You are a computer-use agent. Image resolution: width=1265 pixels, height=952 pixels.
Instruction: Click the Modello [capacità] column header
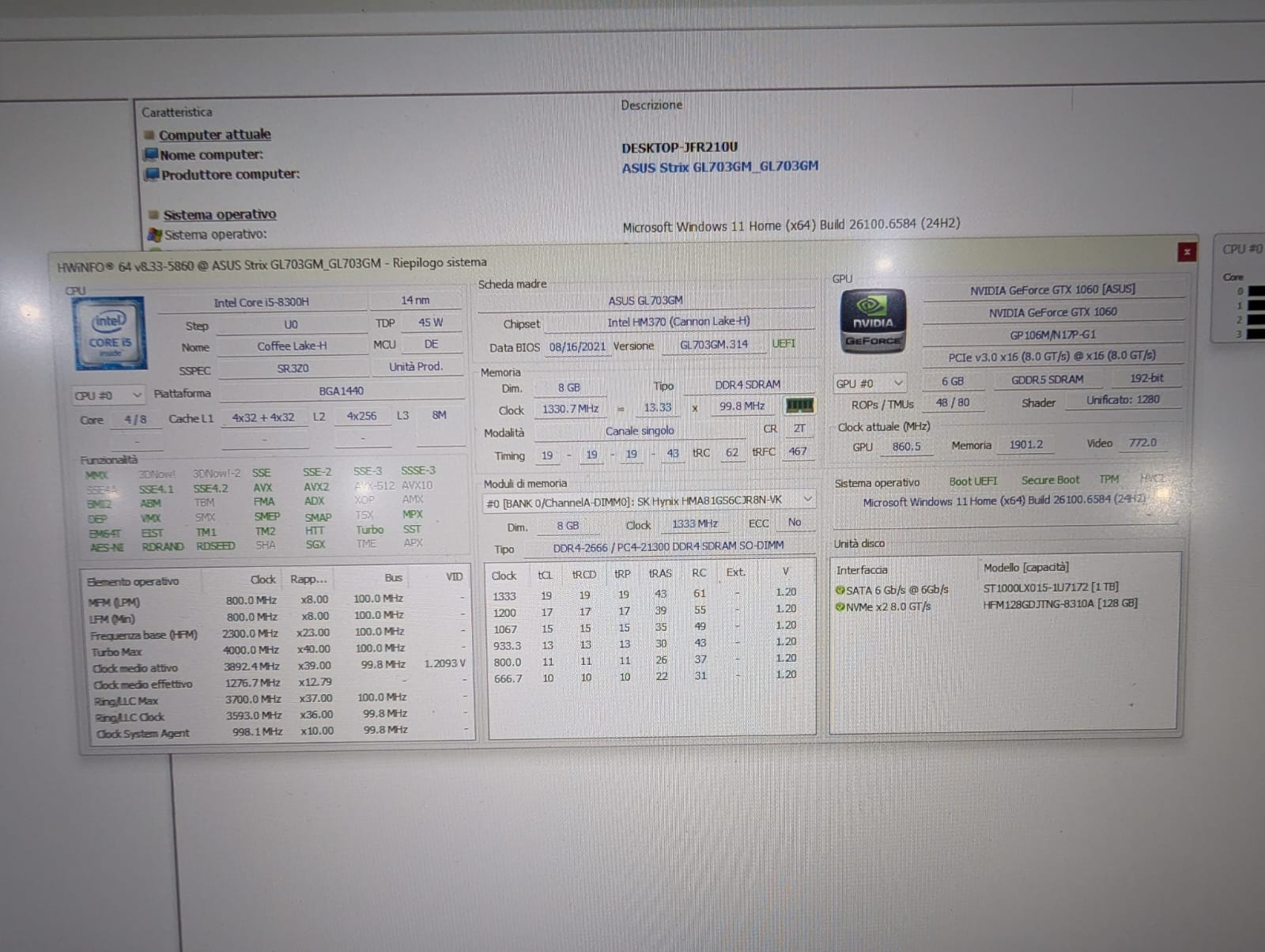tap(1026, 567)
